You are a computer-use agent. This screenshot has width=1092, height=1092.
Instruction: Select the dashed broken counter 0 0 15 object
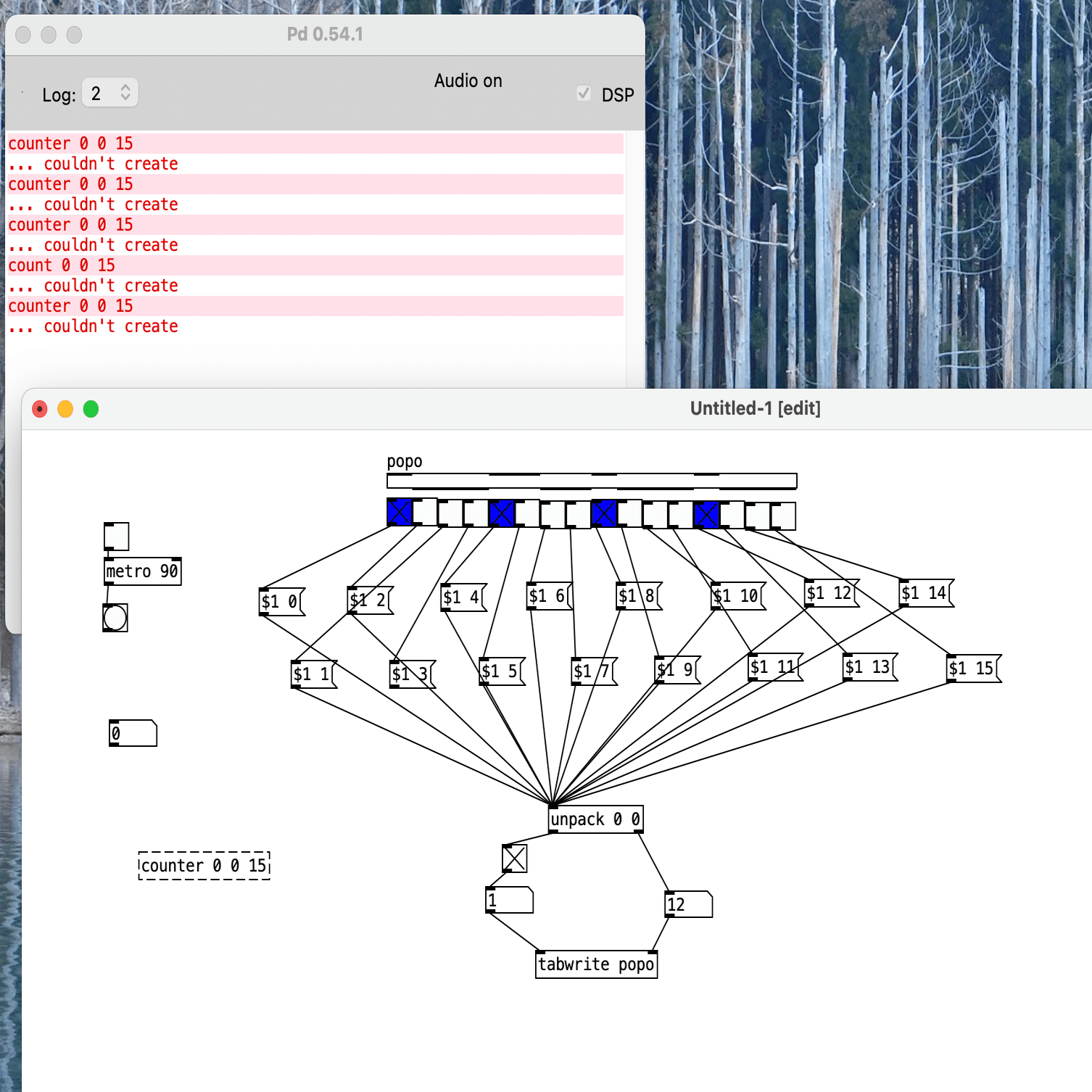(204, 864)
